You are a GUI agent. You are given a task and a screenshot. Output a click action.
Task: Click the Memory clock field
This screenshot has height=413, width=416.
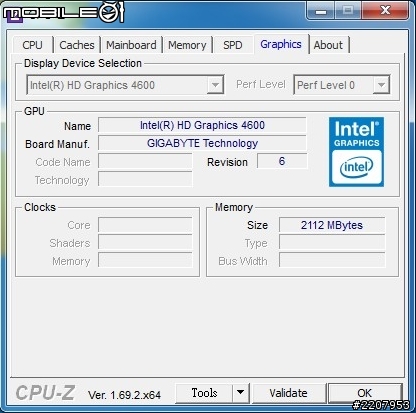(145, 261)
